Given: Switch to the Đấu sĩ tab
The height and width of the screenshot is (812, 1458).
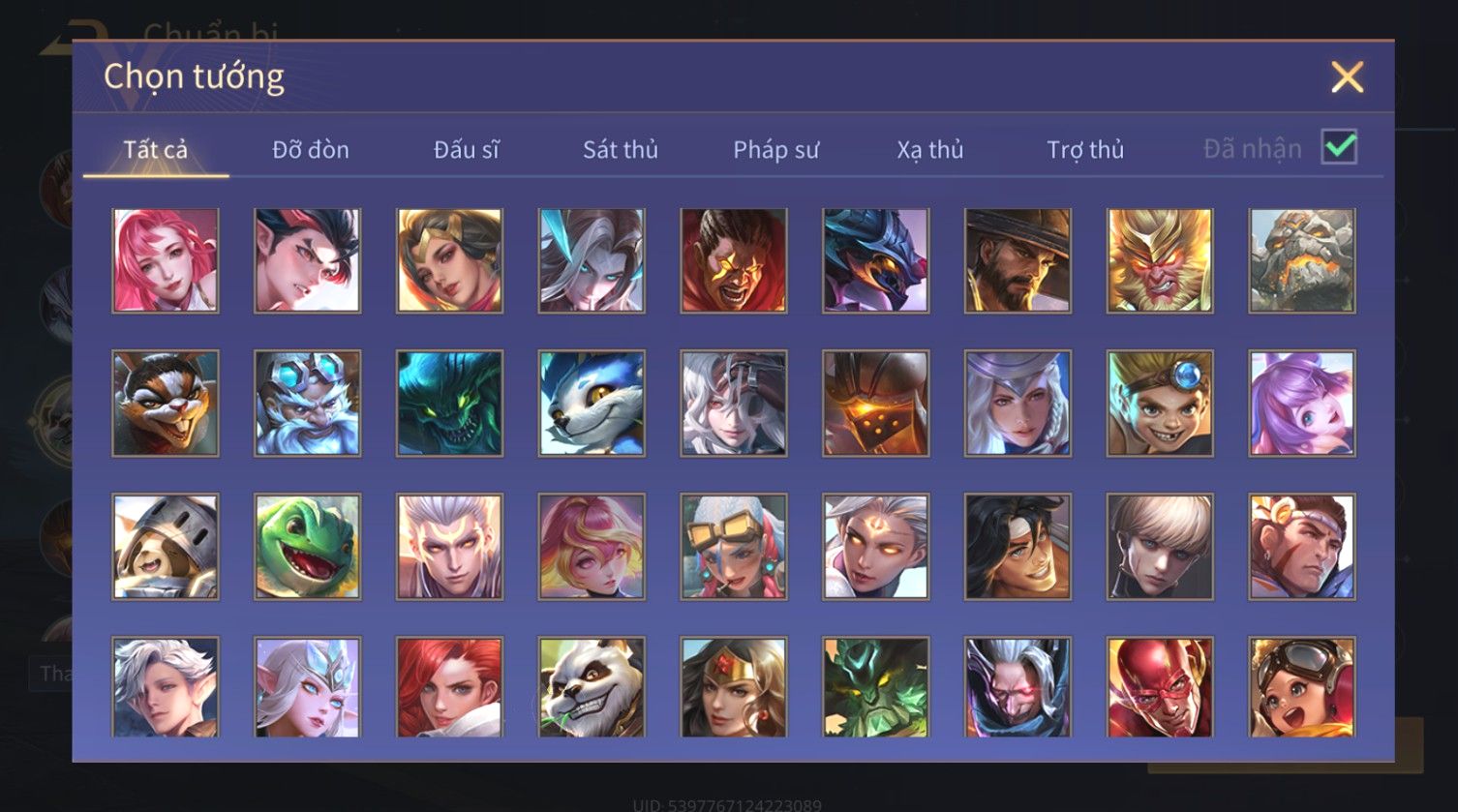Looking at the screenshot, I should point(467,149).
